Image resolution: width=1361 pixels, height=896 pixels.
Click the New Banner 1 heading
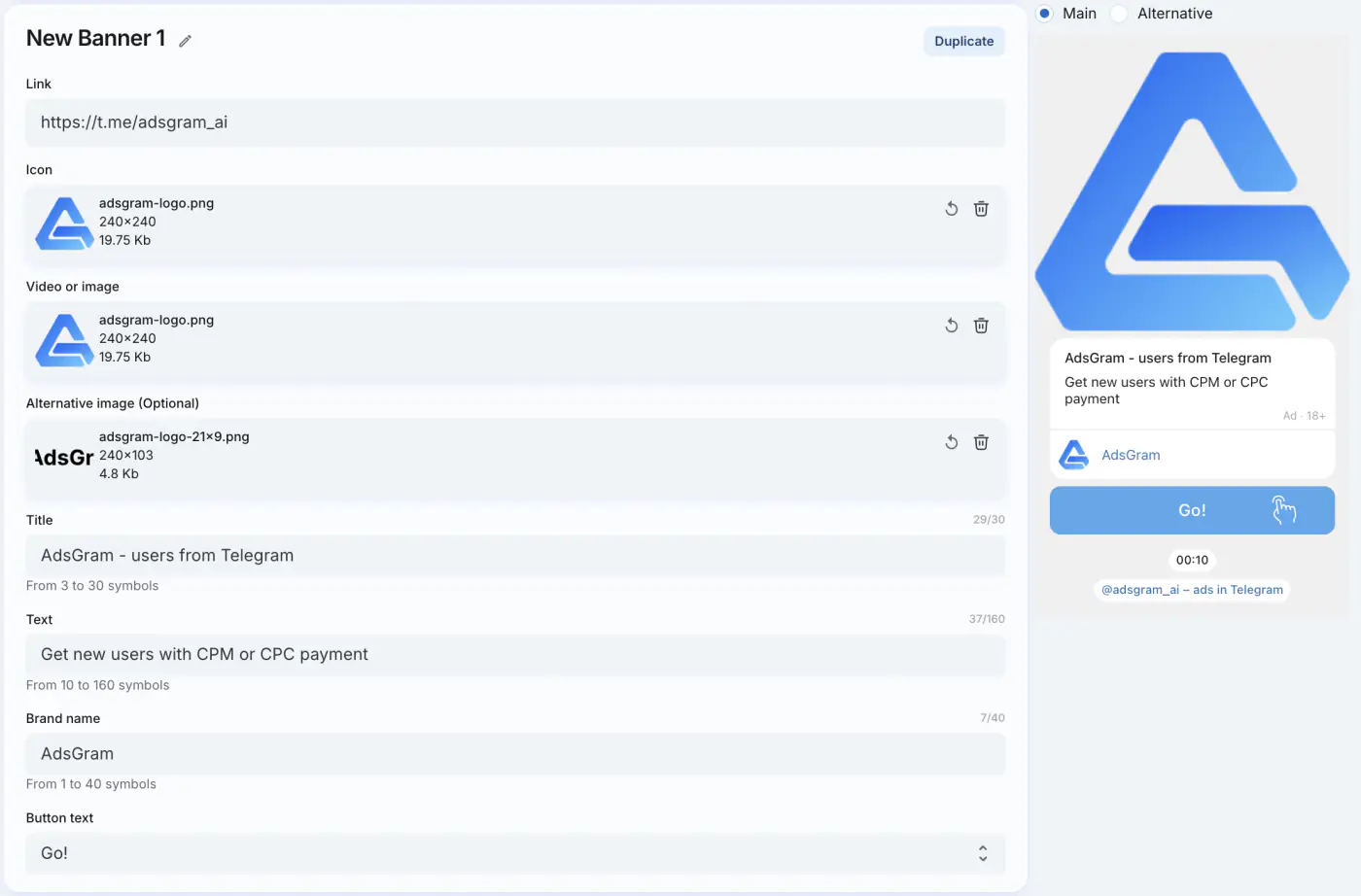[x=95, y=38]
